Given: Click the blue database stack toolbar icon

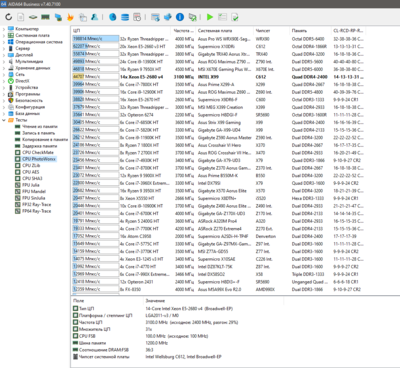Looking at the screenshot, I should click(x=125, y=17).
